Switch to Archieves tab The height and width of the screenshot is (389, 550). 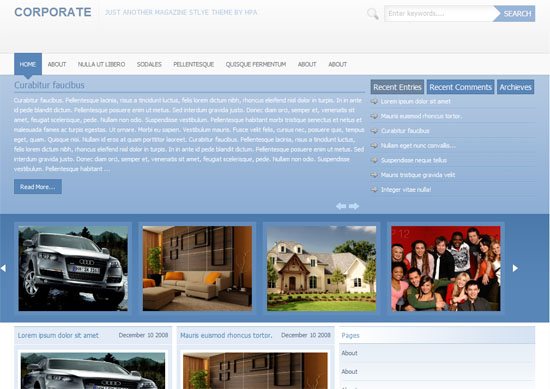[515, 87]
